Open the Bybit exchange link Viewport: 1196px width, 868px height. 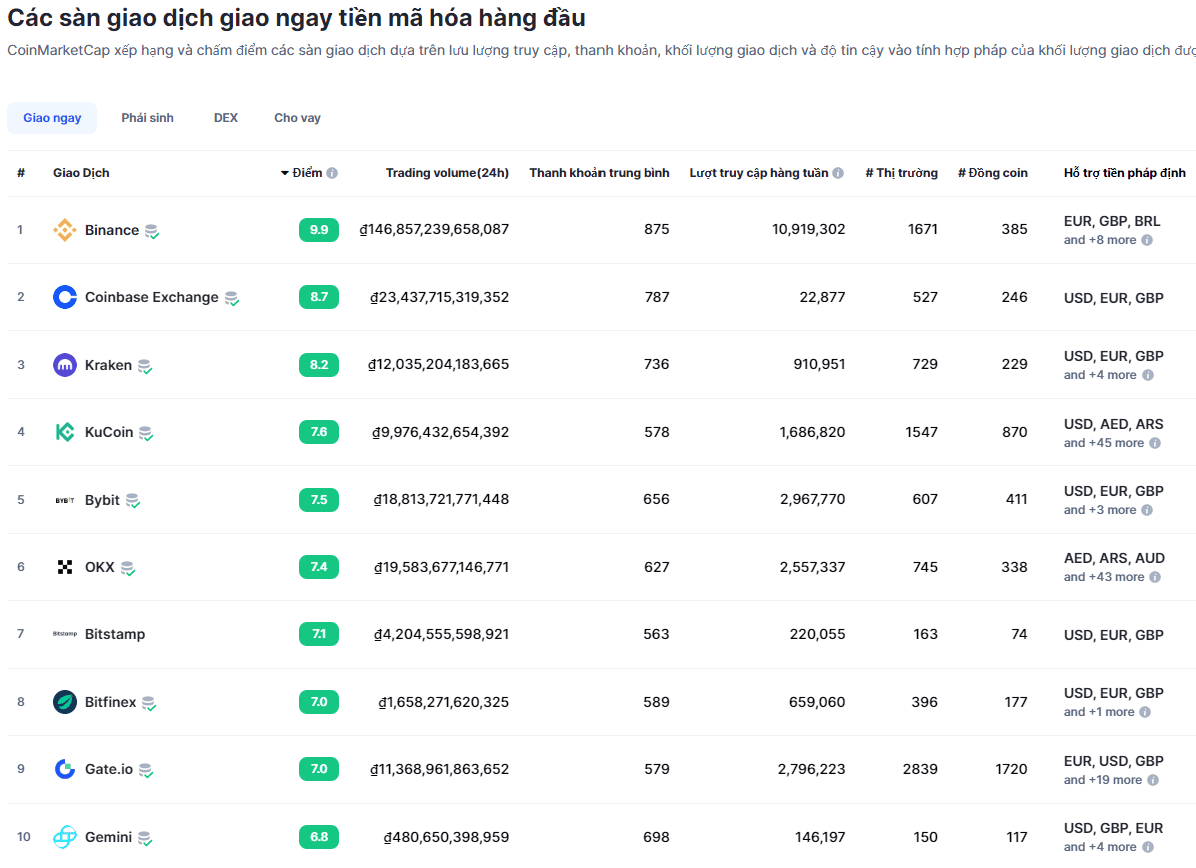click(102, 500)
